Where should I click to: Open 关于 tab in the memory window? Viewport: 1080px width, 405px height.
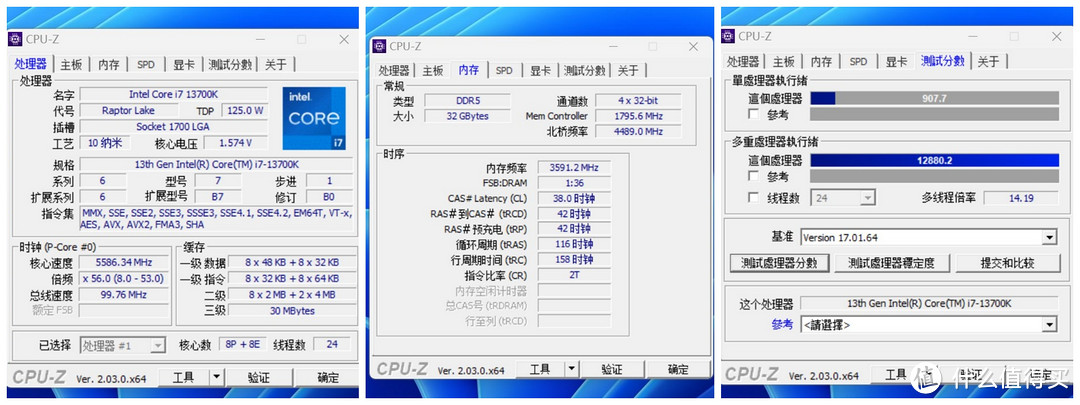point(628,70)
